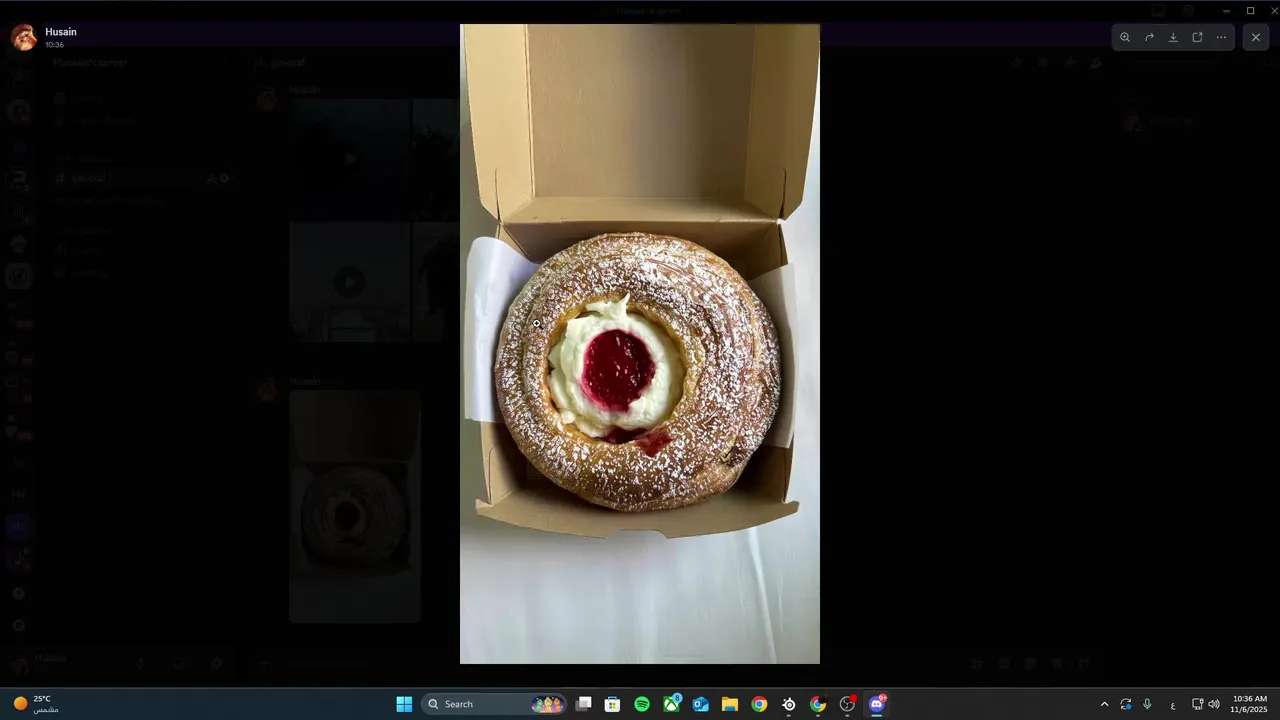Click the Discord taskbar icon
Viewport: 1280px width, 720px height.
[877, 704]
